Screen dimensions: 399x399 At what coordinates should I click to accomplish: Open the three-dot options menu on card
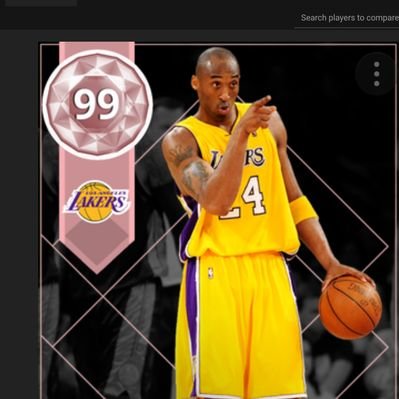coord(377,74)
